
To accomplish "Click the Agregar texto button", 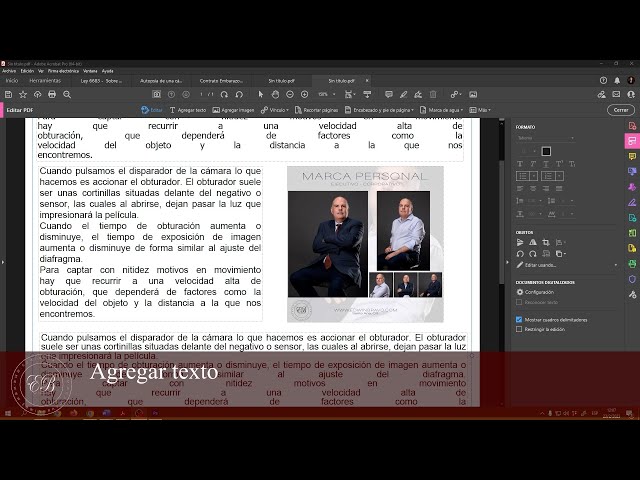I will [188, 110].
